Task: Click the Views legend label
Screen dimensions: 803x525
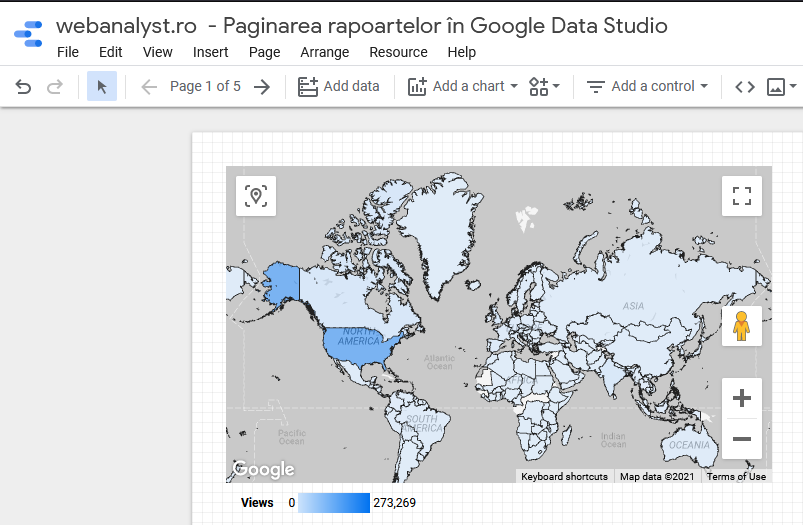Action: [257, 503]
